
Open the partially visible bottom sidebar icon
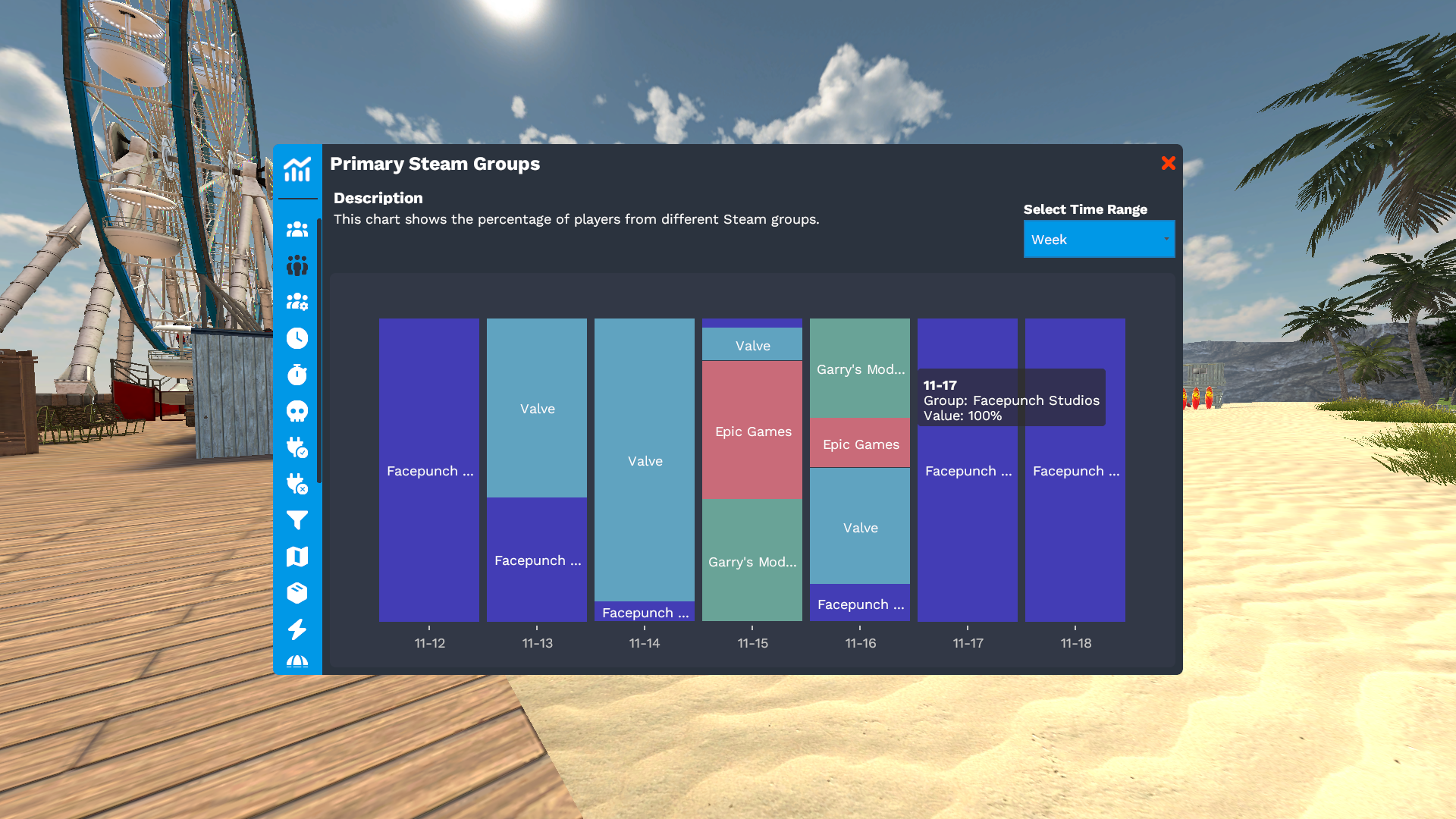297,662
